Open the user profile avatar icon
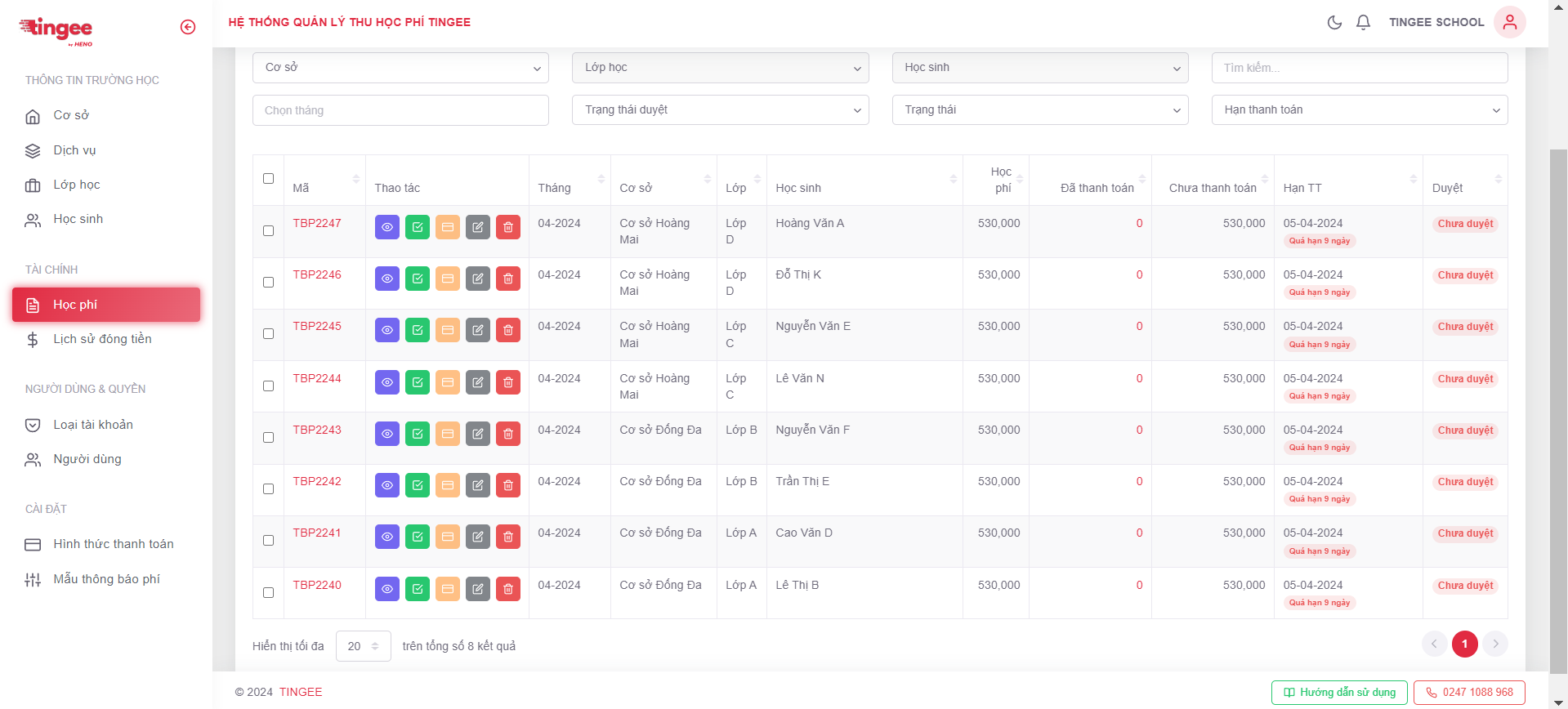1568x709 pixels. (1509, 22)
